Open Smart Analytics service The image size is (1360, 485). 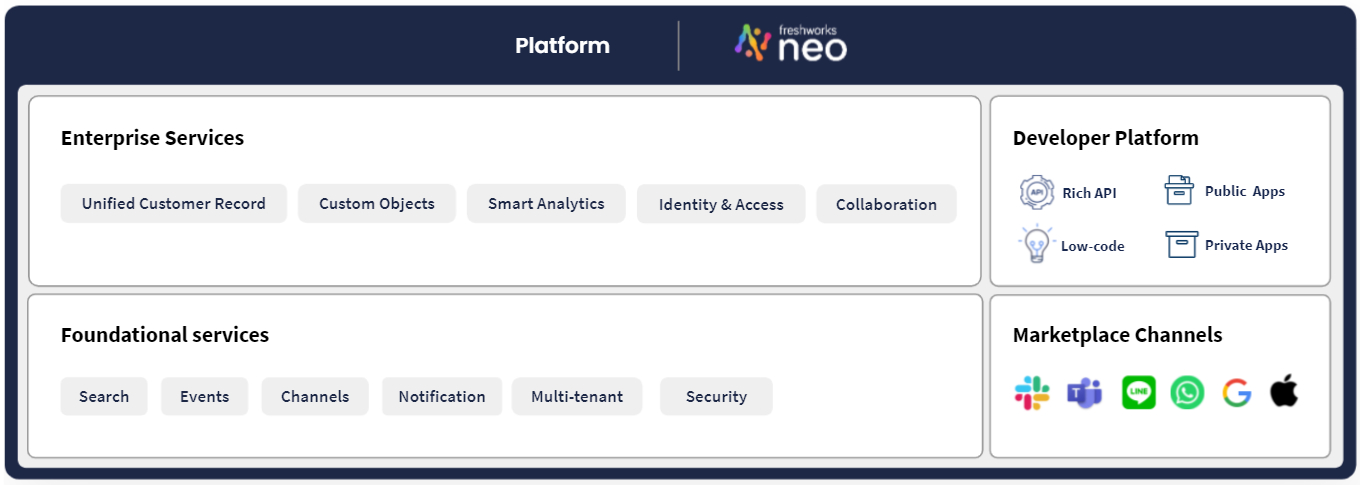[x=546, y=204]
